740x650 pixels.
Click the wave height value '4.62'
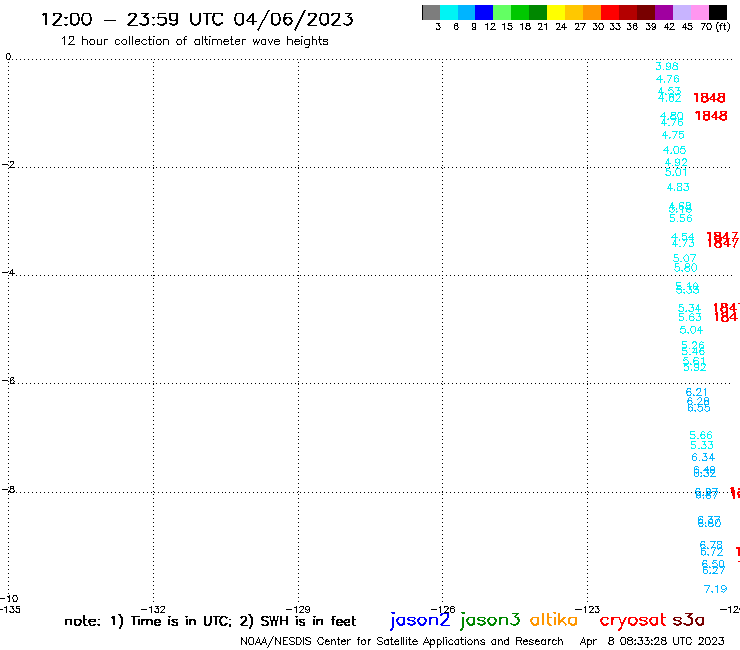[670, 98]
